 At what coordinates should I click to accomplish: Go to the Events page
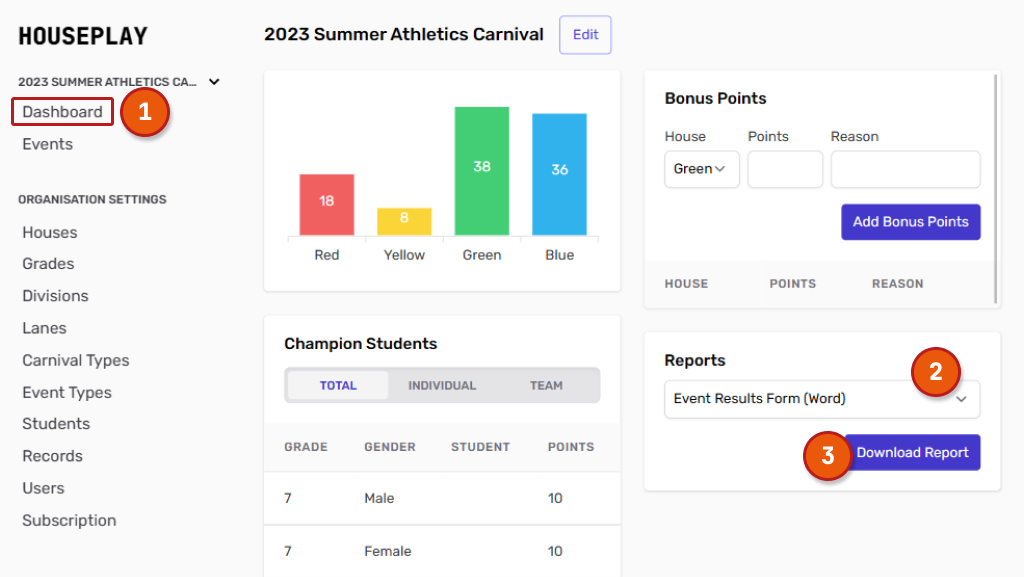(x=47, y=144)
